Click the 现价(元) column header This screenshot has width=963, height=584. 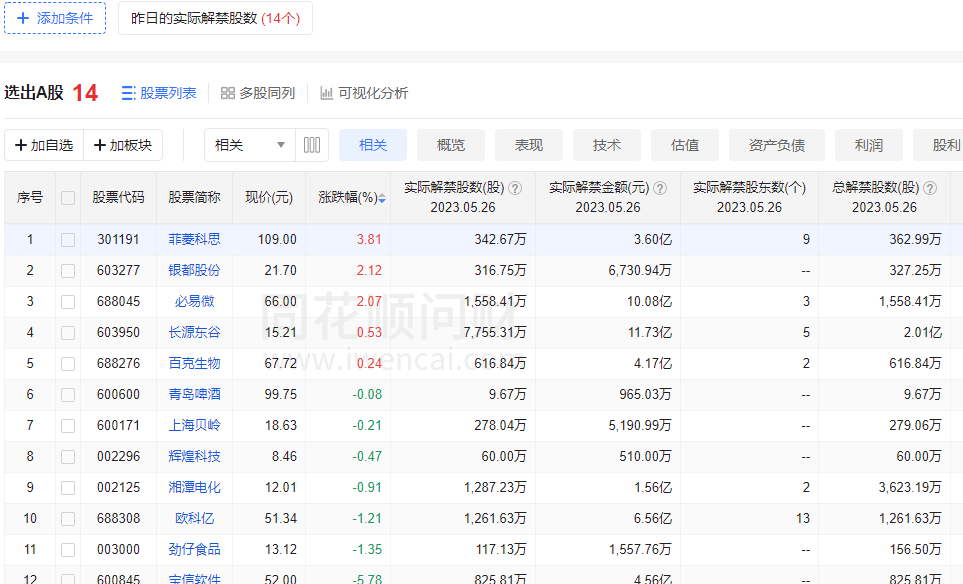coord(269,197)
